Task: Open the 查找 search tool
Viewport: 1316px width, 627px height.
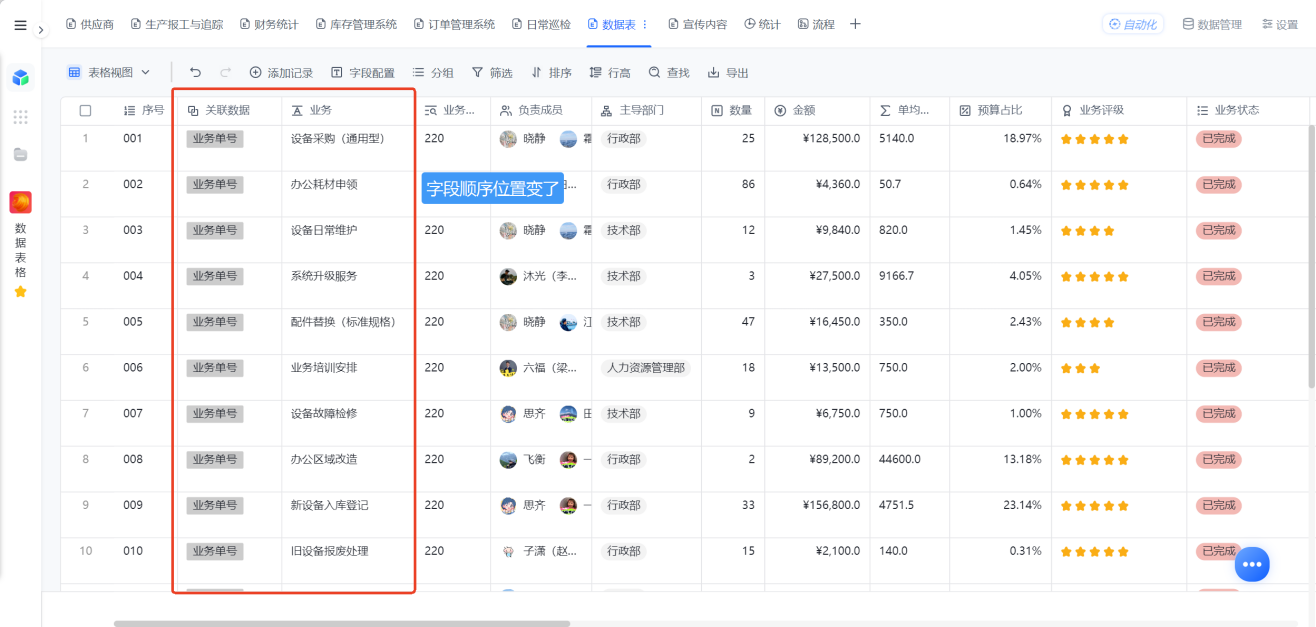Action: point(669,72)
